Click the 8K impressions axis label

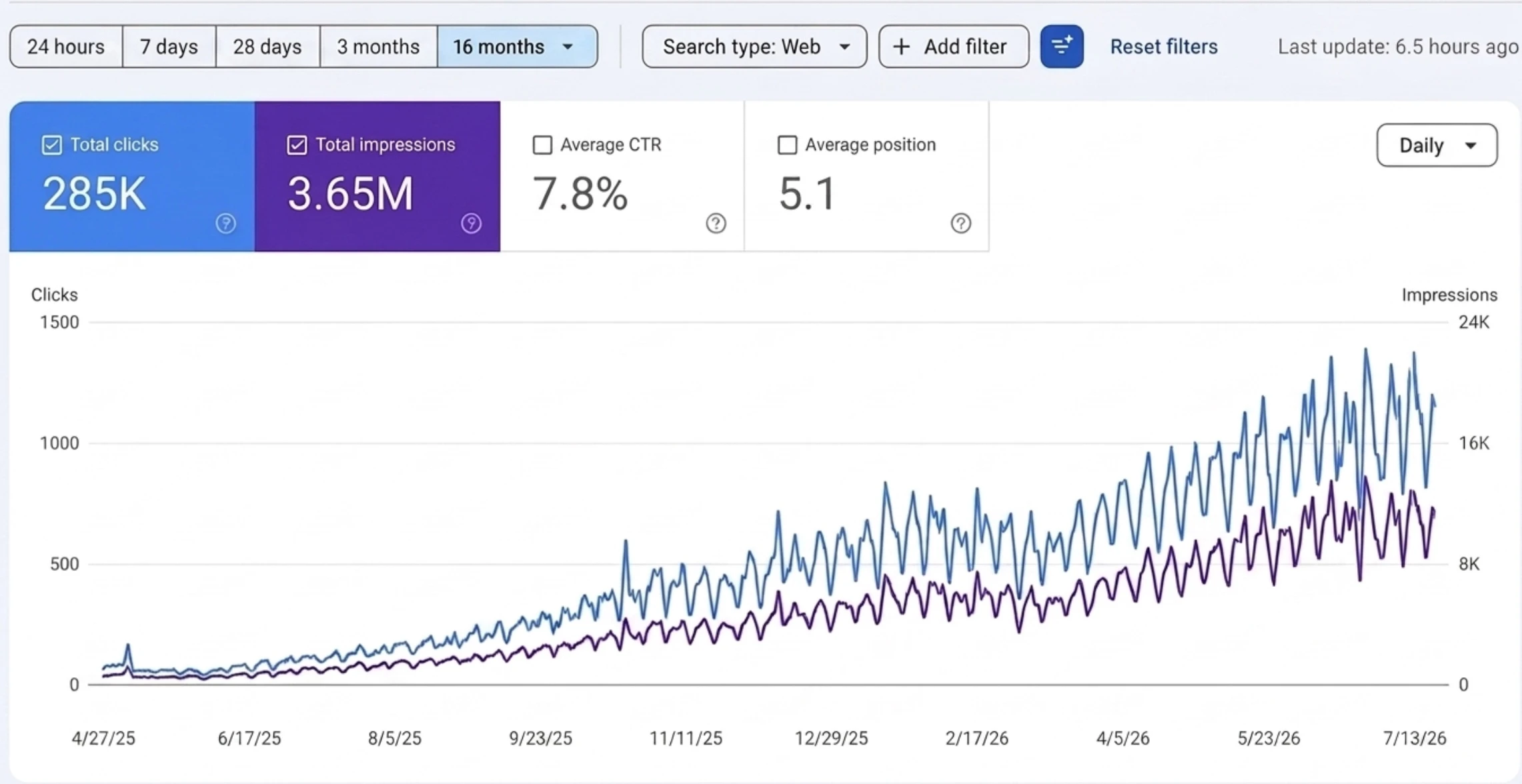1469,565
